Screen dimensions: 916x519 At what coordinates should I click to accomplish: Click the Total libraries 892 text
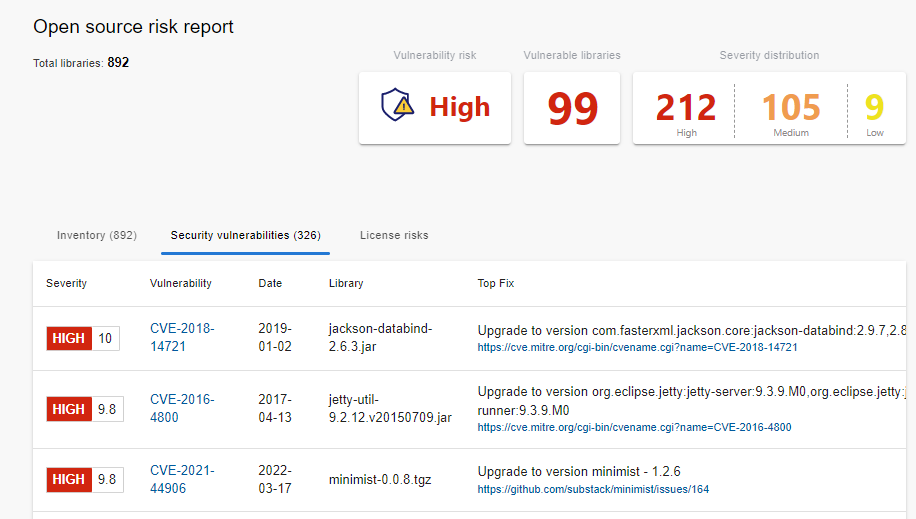(x=81, y=63)
